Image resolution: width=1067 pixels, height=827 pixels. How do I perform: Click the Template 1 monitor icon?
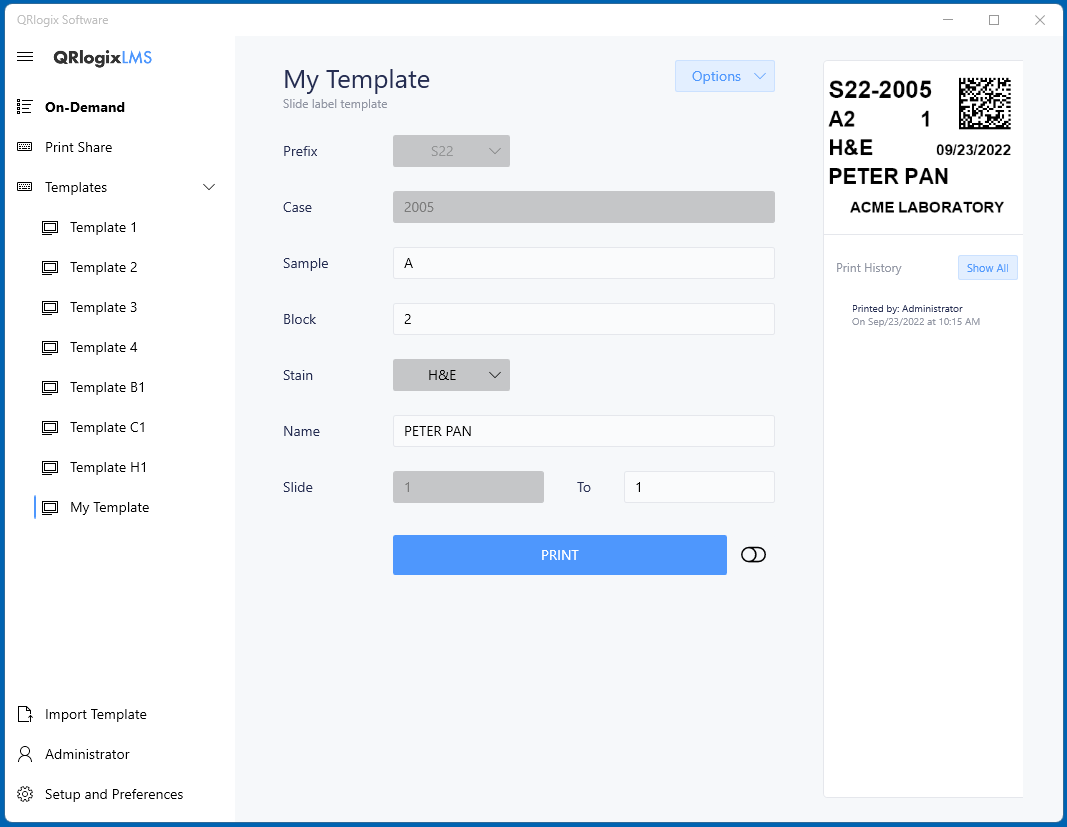[50, 227]
